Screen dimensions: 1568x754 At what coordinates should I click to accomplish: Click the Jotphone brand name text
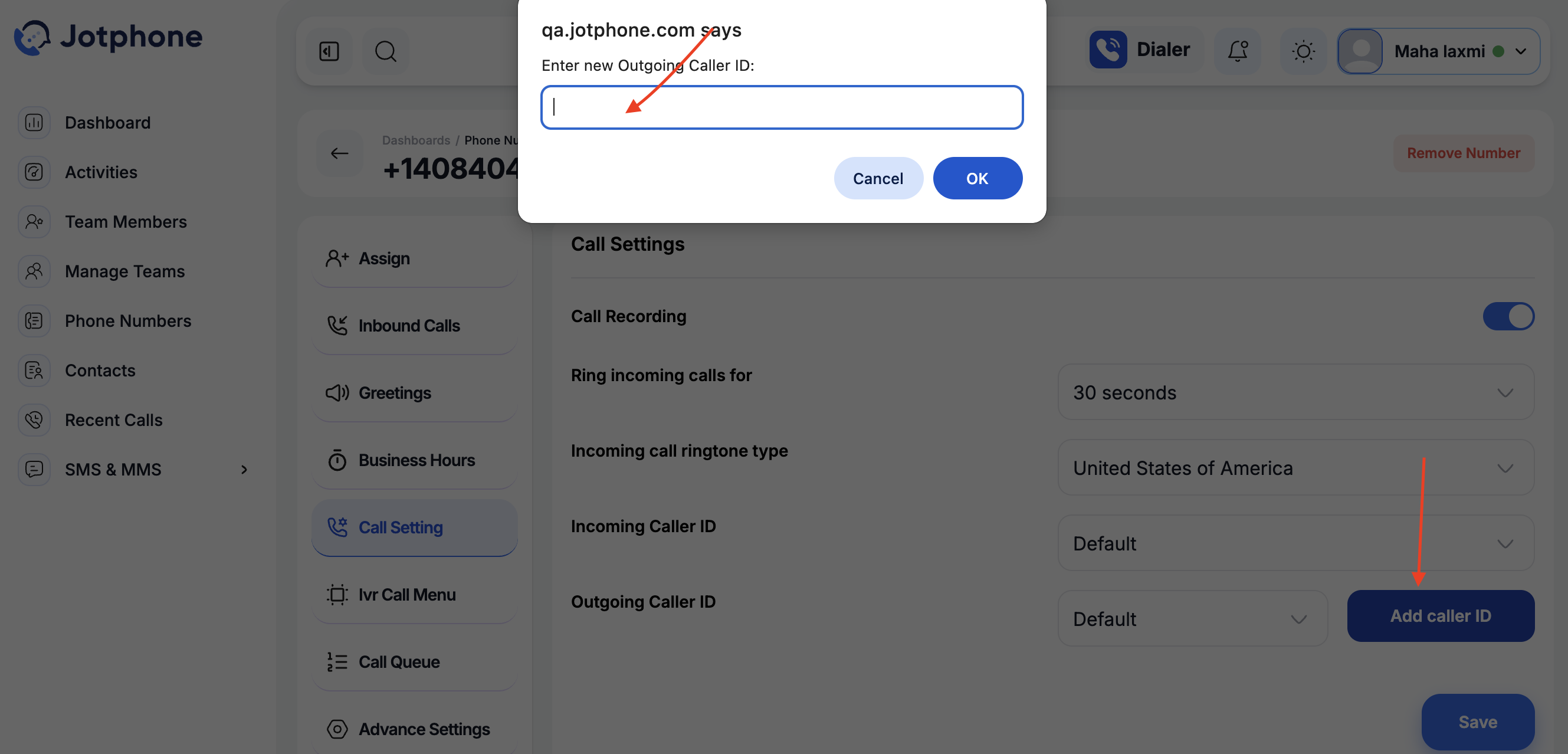[x=132, y=37]
